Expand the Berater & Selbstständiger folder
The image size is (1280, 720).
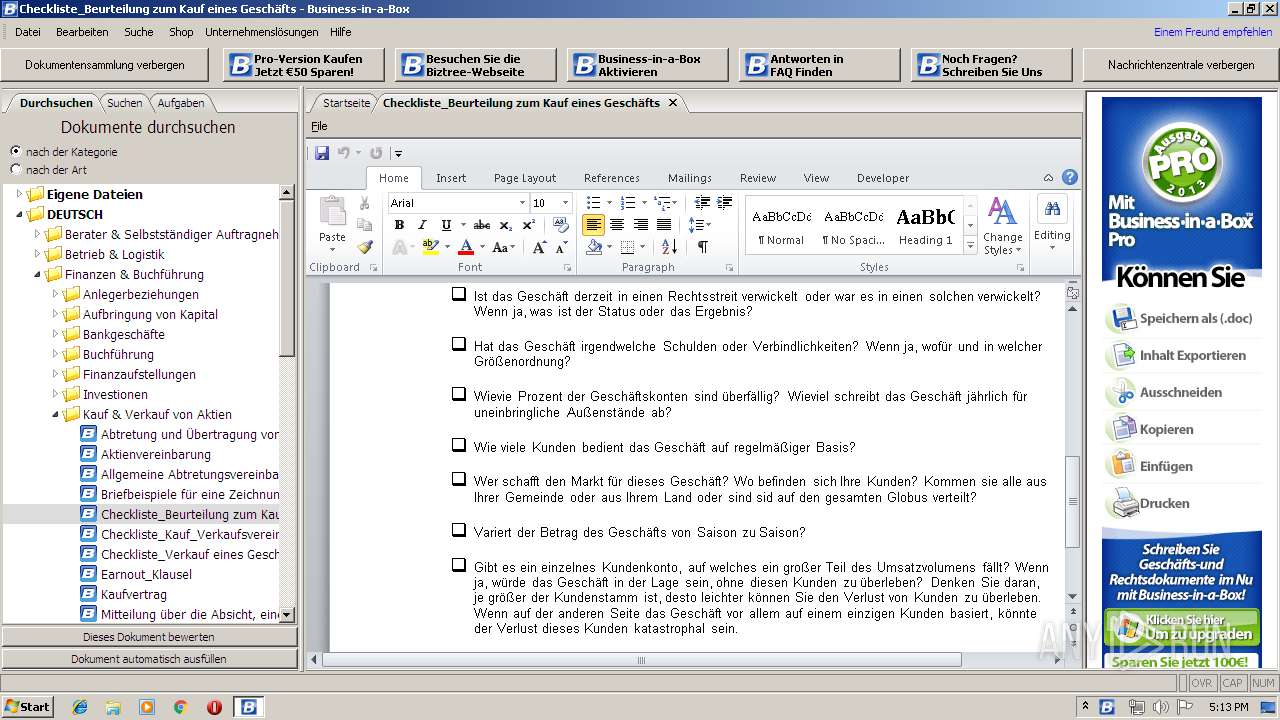38,234
